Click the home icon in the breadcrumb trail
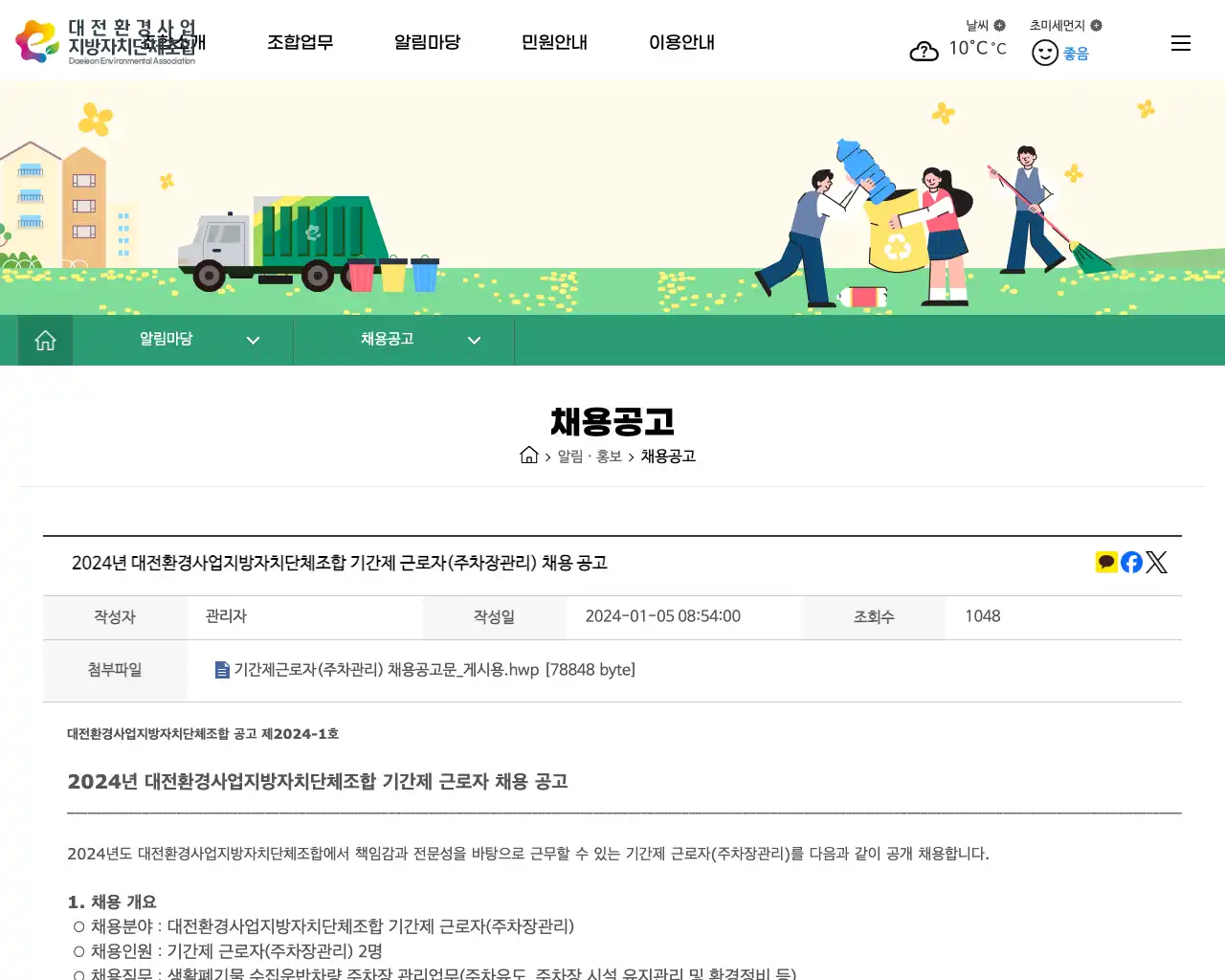 pos(529,455)
